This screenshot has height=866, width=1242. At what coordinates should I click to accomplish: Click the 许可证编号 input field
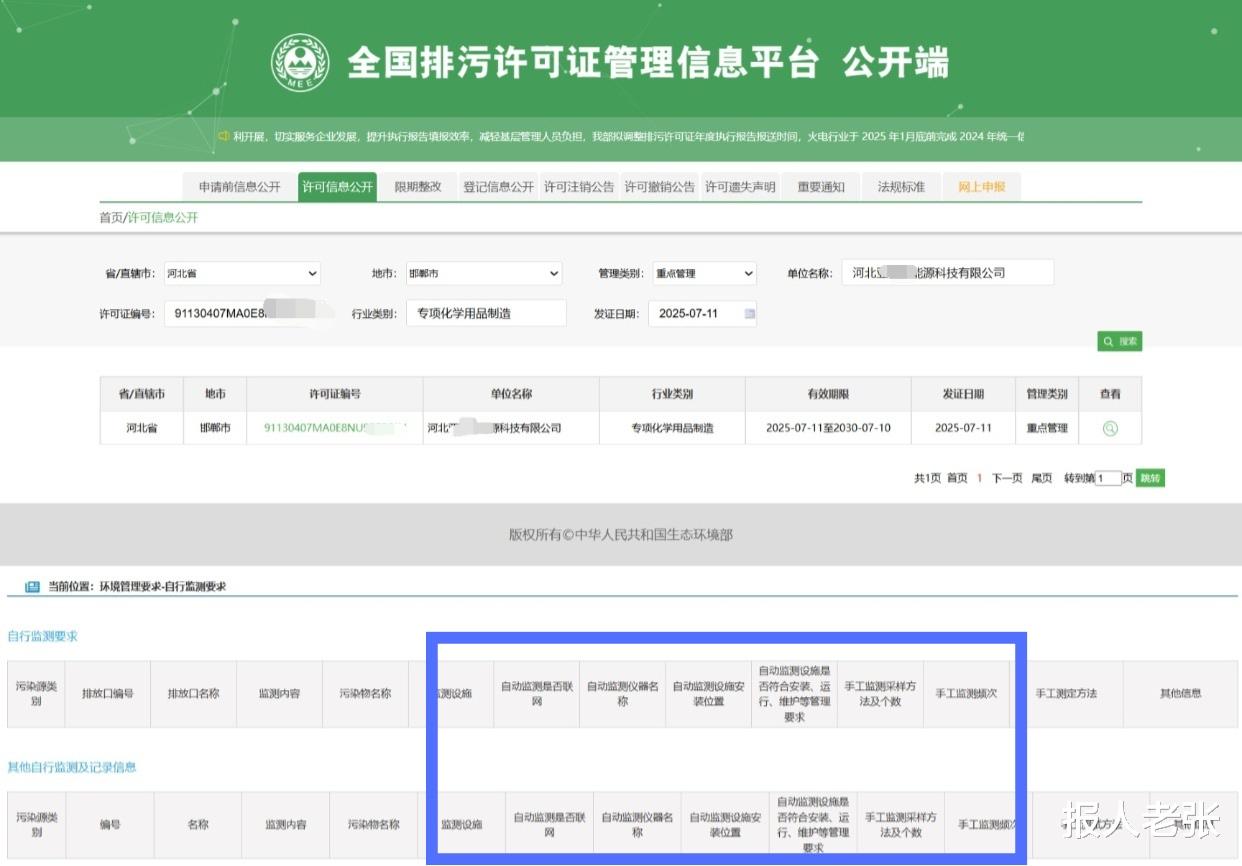(x=248, y=313)
